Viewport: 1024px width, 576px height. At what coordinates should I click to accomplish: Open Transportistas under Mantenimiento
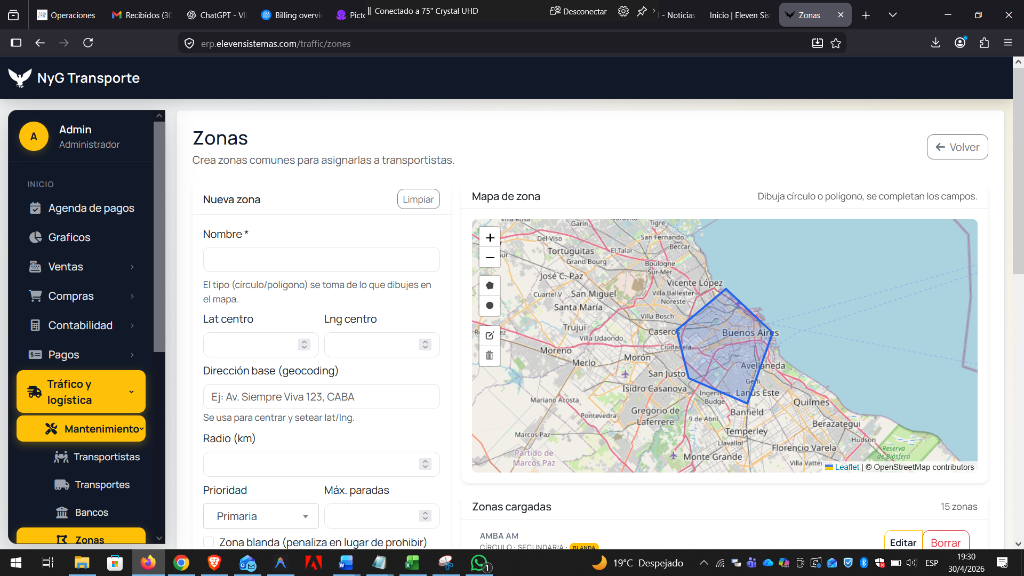[x=97, y=456]
